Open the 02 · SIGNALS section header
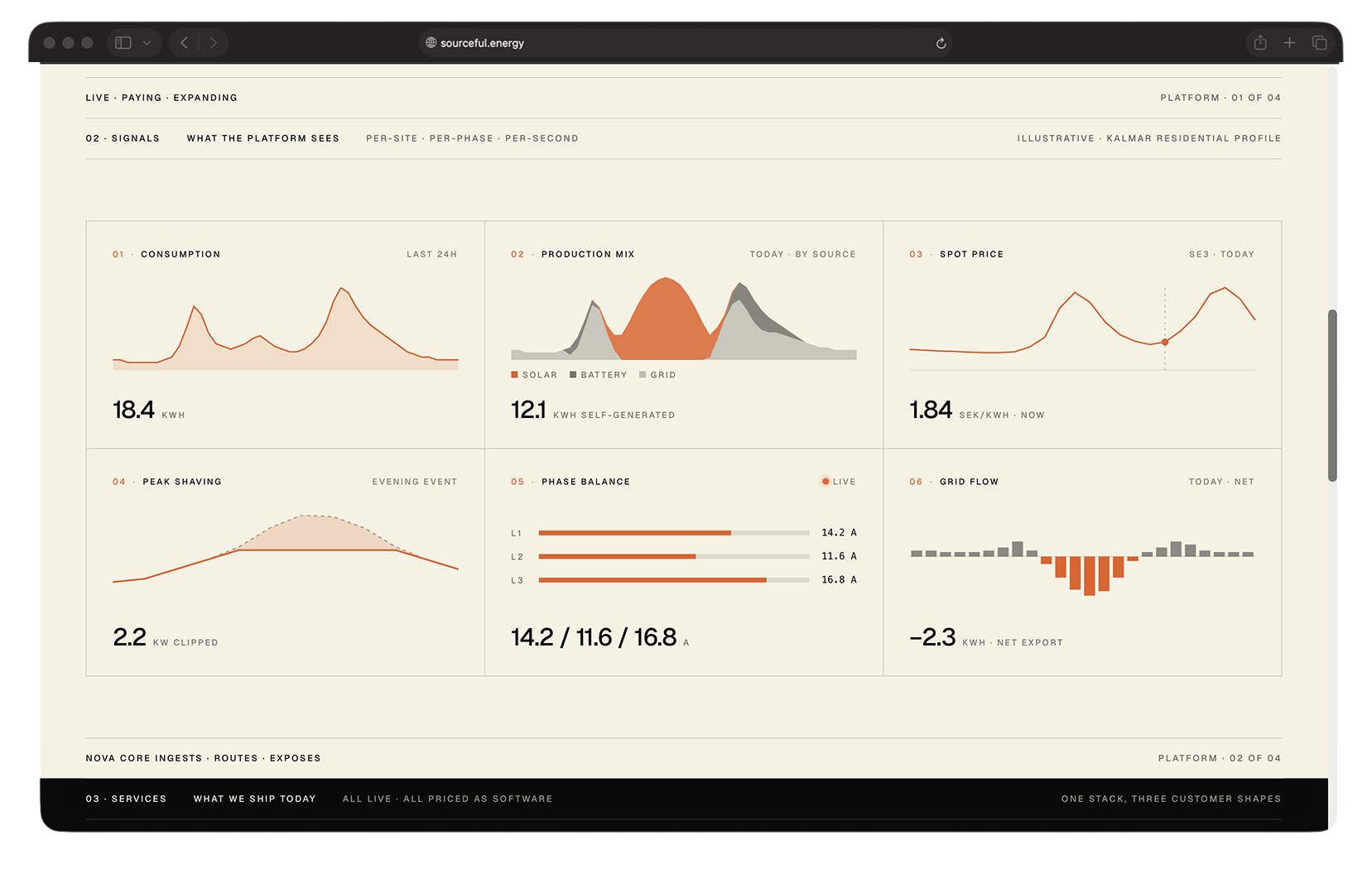1372x869 pixels. click(123, 138)
